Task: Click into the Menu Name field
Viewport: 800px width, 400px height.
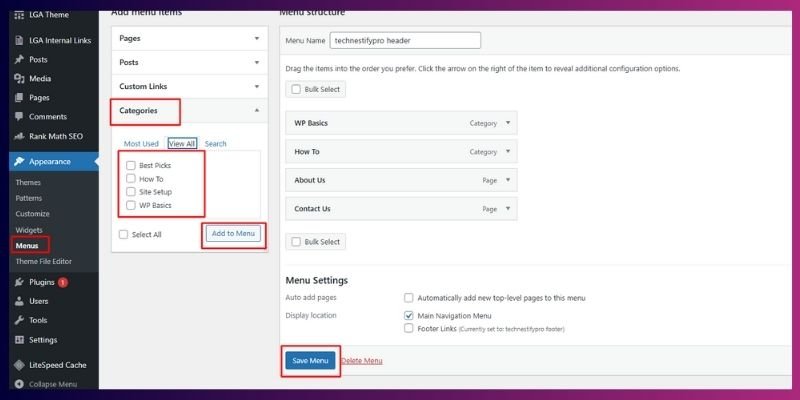Action: (x=405, y=40)
